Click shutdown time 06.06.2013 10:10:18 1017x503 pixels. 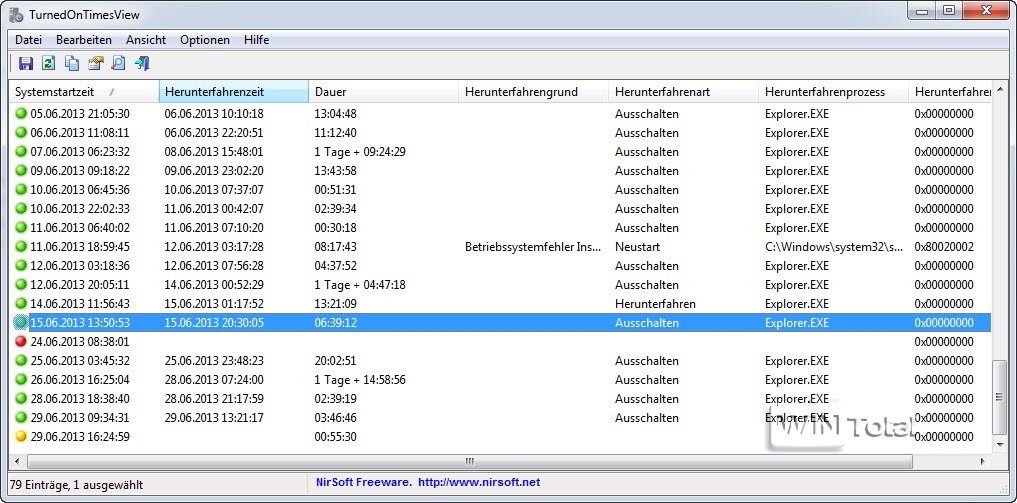click(x=214, y=114)
